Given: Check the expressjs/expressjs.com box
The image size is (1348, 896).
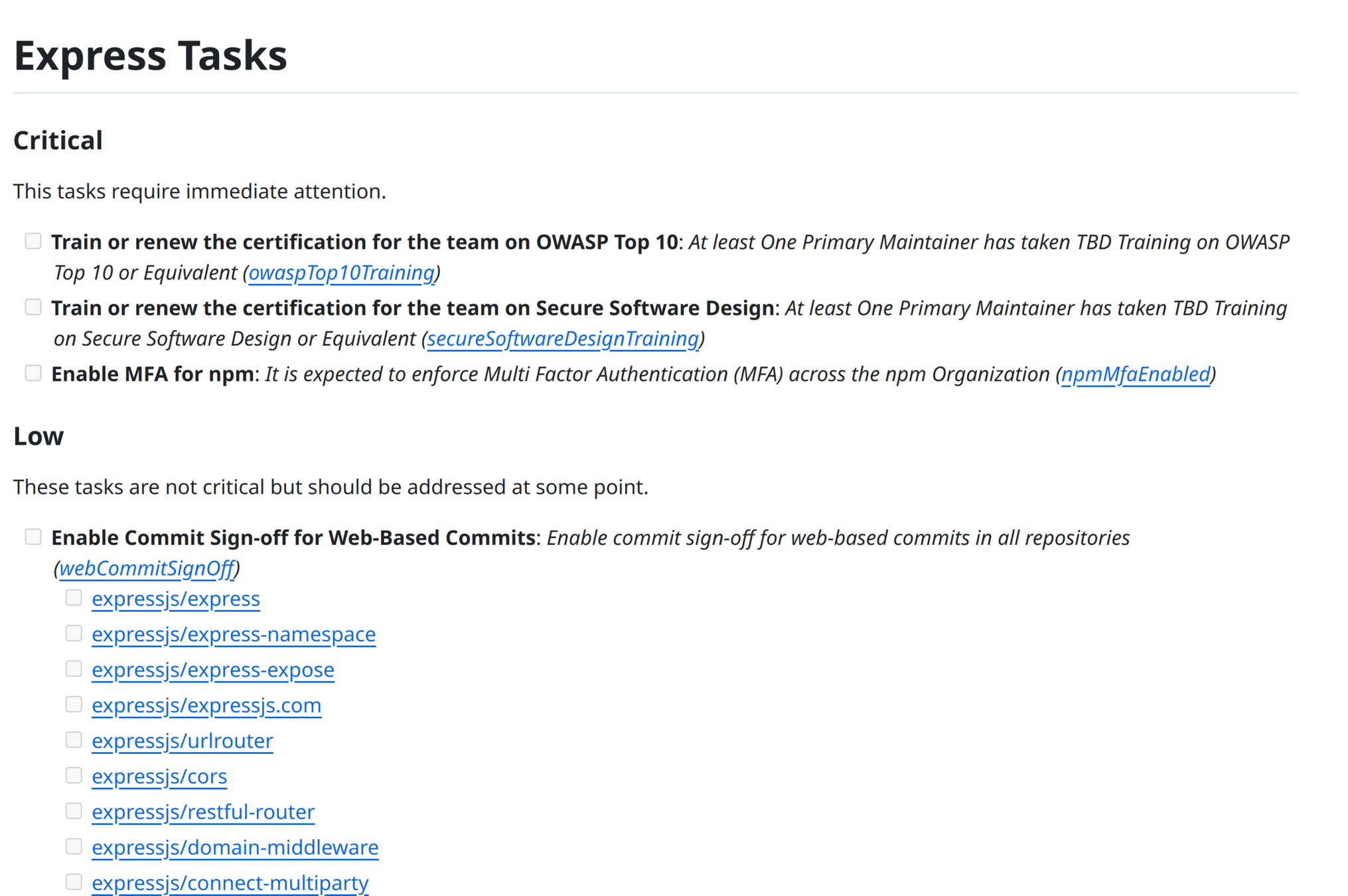Looking at the screenshot, I should point(74,704).
